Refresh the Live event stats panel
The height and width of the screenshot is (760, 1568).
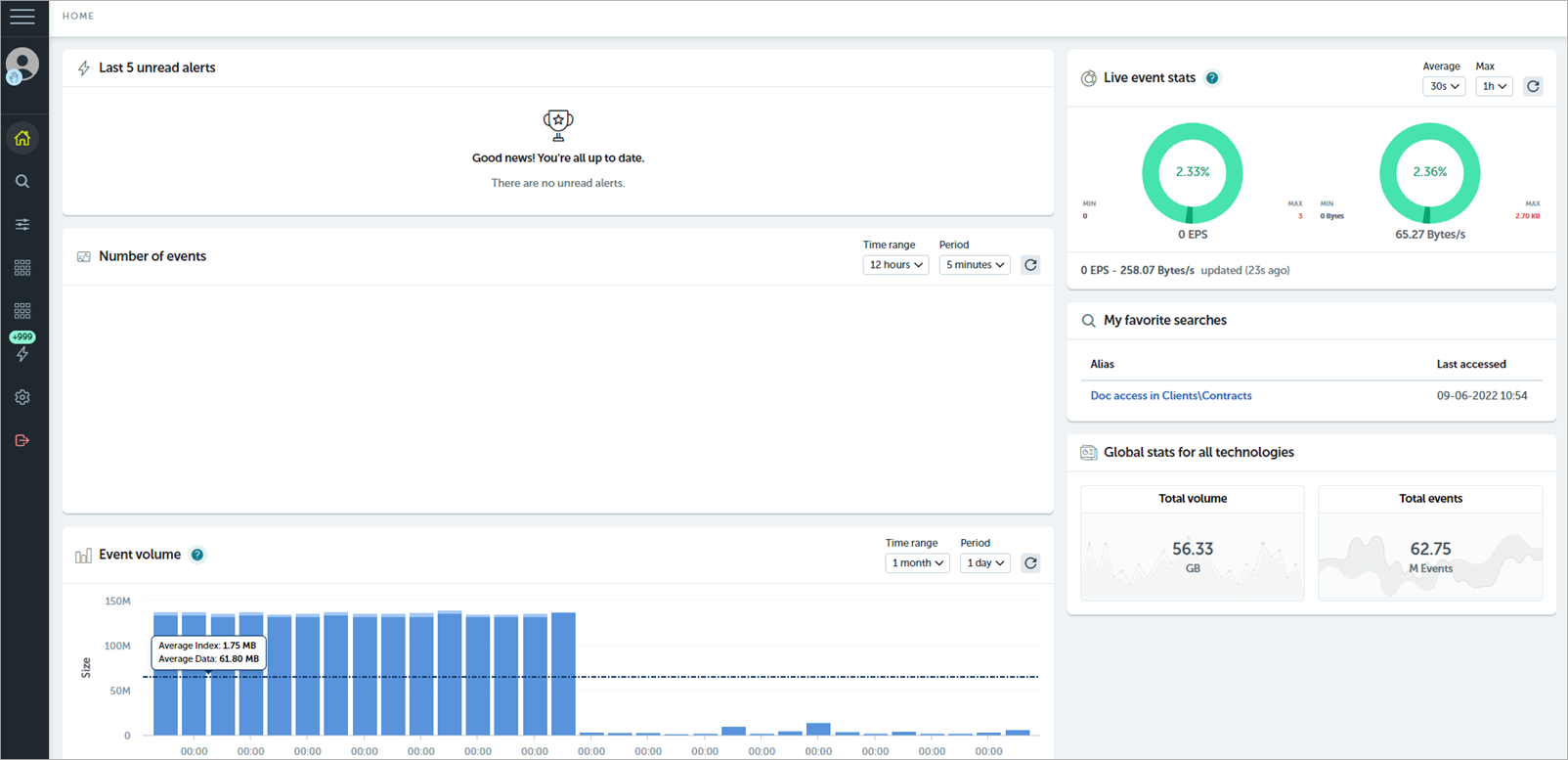click(1533, 86)
